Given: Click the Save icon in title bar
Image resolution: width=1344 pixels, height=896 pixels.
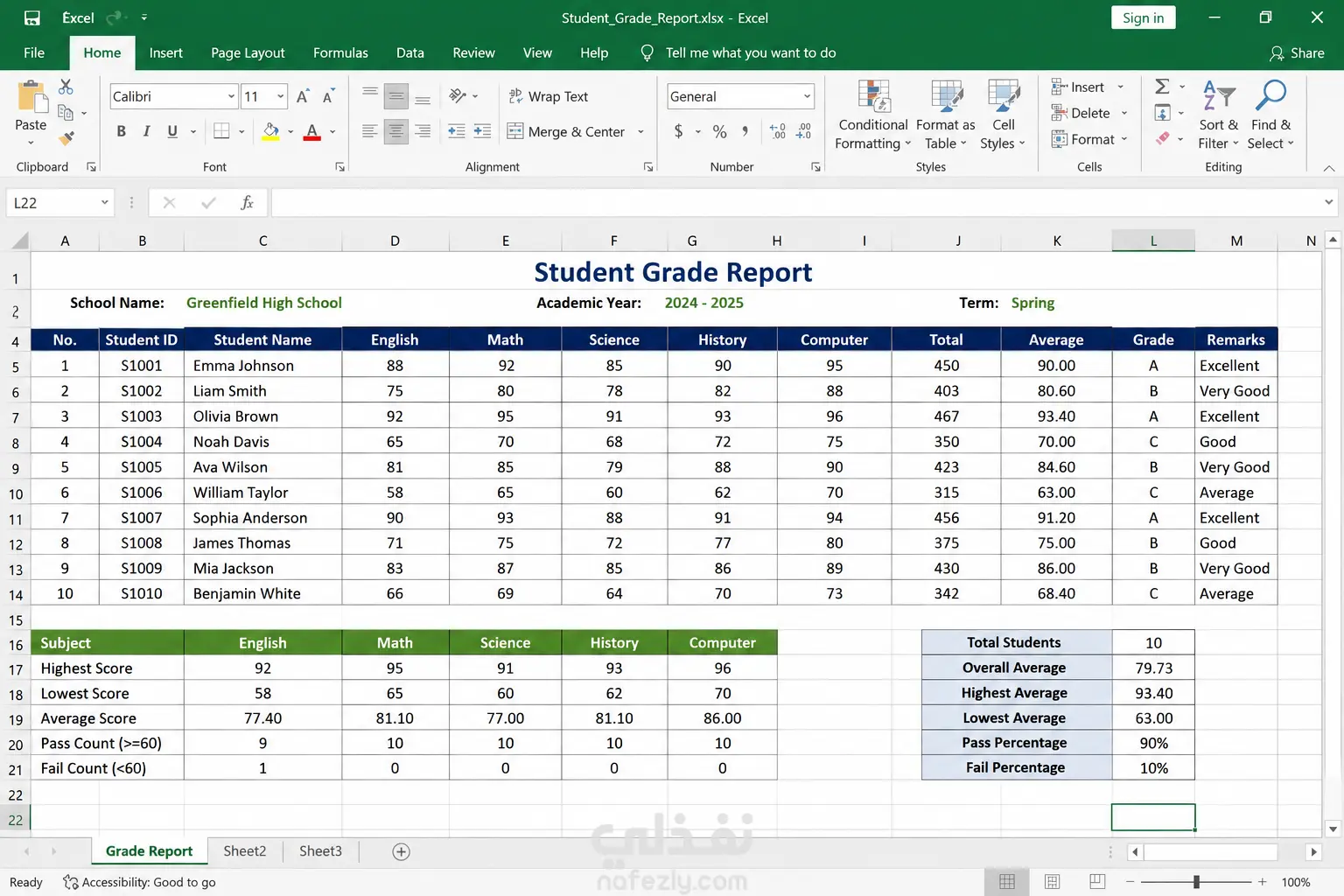Looking at the screenshot, I should (32, 17).
